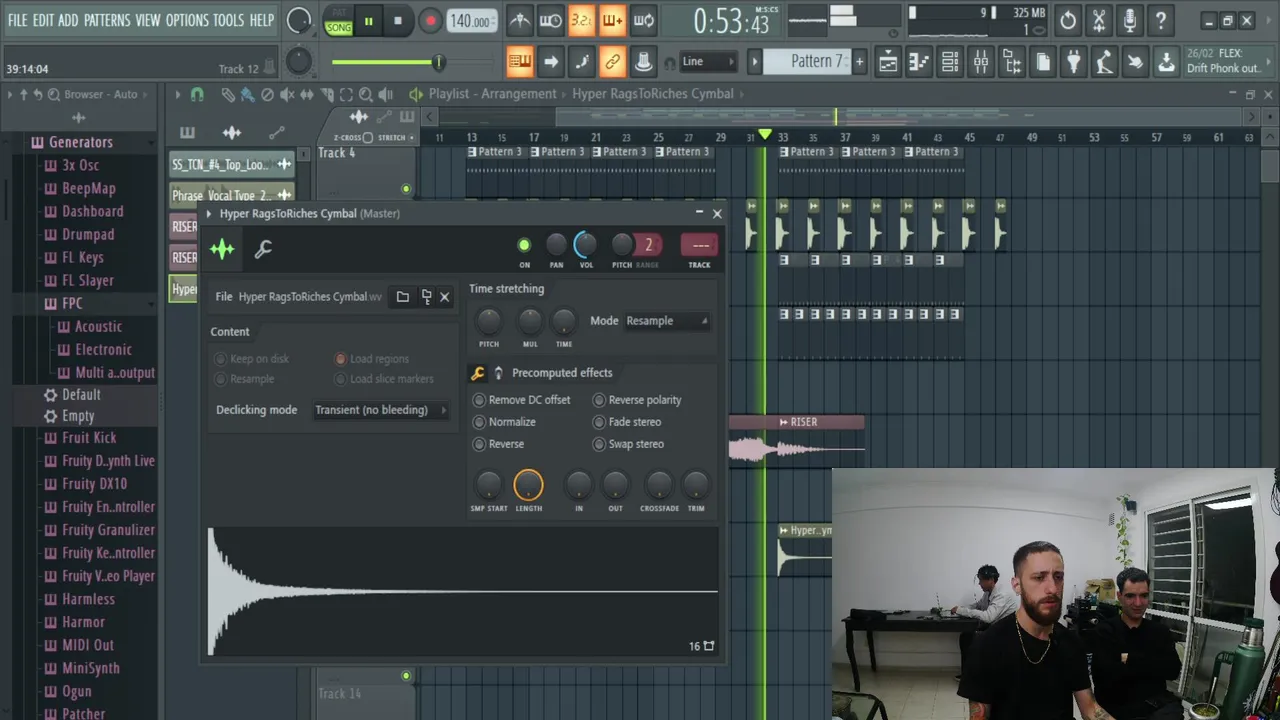Open the EDIT menu
The width and height of the screenshot is (1280, 720).
(43, 20)
